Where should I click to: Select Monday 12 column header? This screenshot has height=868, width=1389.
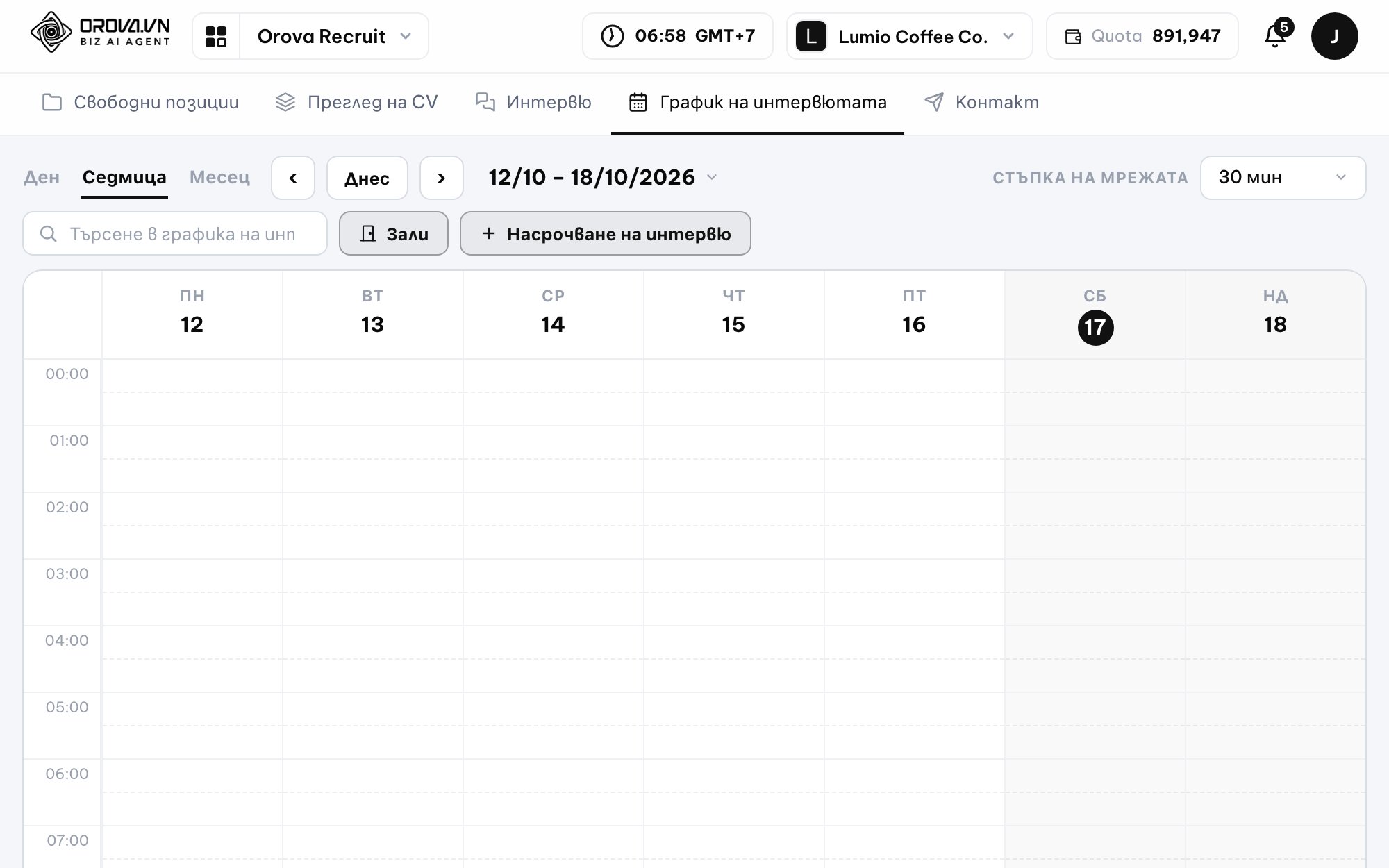point(192,315)
